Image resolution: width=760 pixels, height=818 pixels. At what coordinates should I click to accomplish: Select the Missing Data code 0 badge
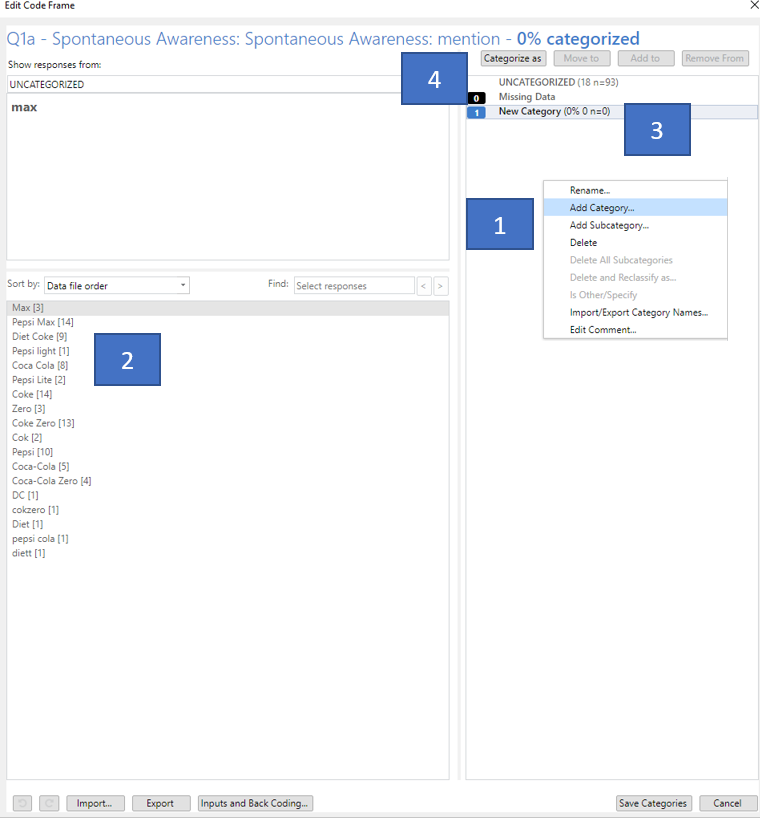476,98
